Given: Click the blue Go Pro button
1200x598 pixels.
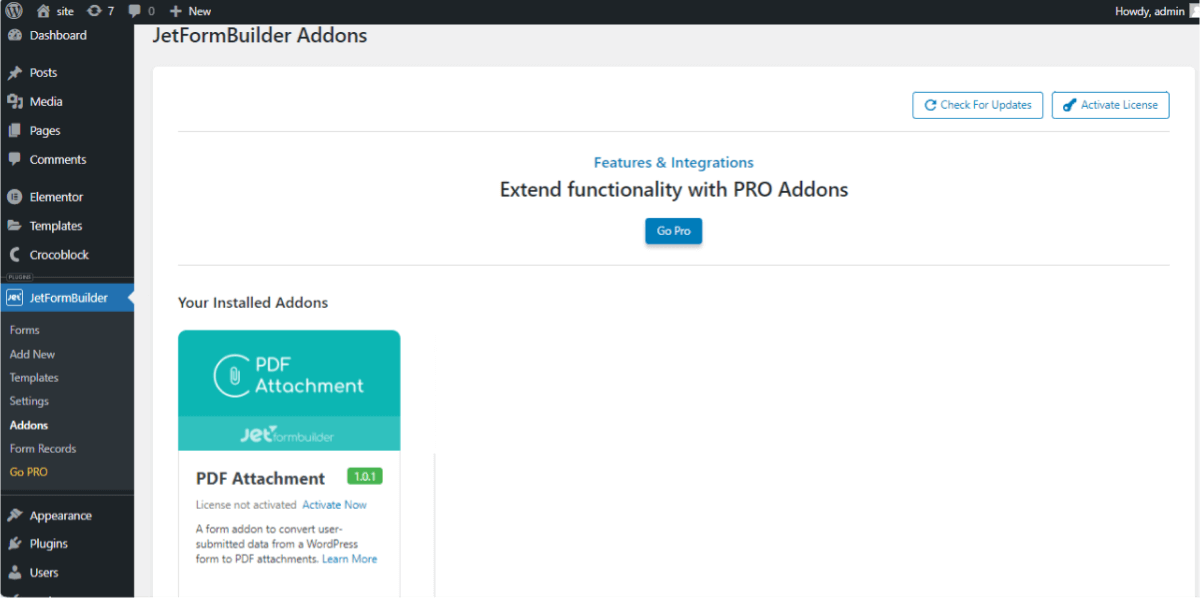Looking at the screenshot, I should [673, 231].
